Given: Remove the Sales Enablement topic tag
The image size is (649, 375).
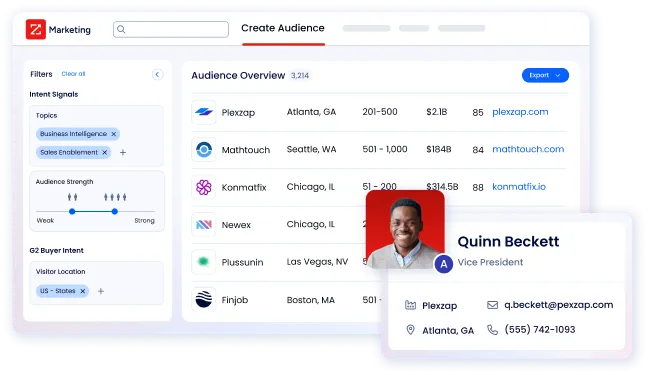Looking at the screenshot, I should [x=105, y=153].
